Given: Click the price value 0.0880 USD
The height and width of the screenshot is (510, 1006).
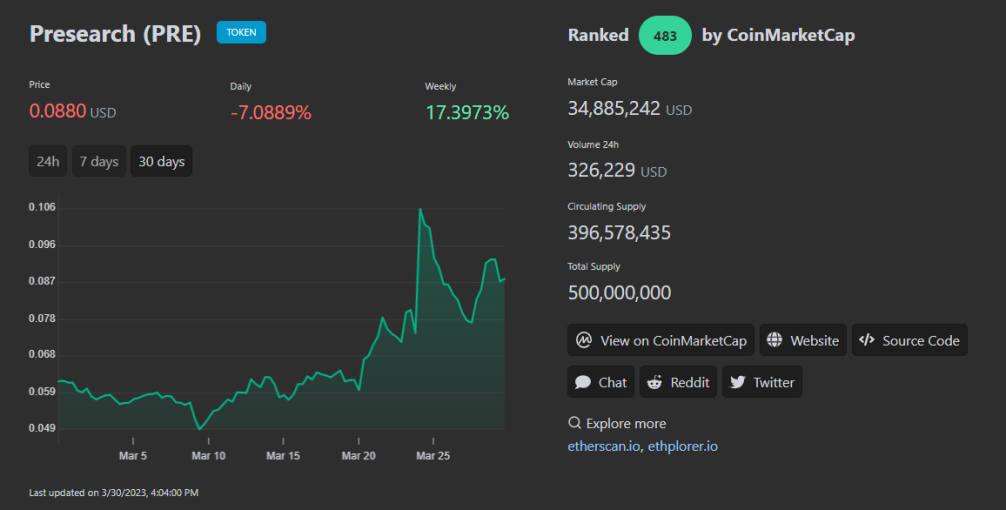Looking at the screenshot, I should click(72, 111).
